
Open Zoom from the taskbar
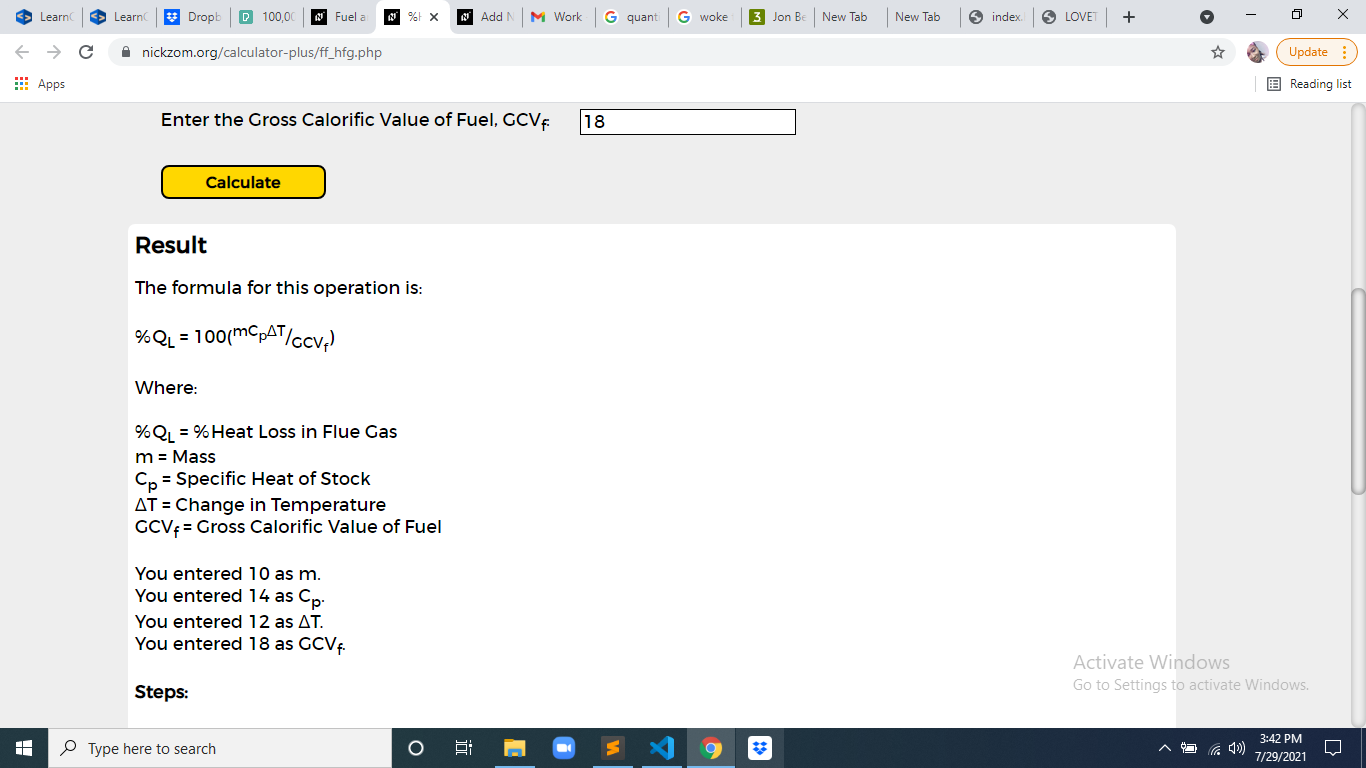coord(563,748)
